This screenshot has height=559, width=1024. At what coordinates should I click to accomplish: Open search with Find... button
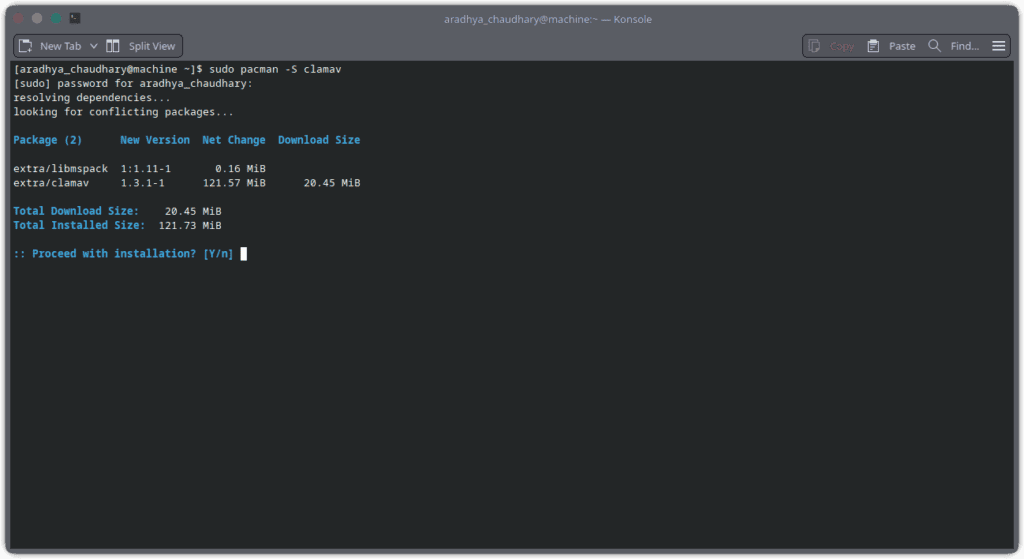965,46
